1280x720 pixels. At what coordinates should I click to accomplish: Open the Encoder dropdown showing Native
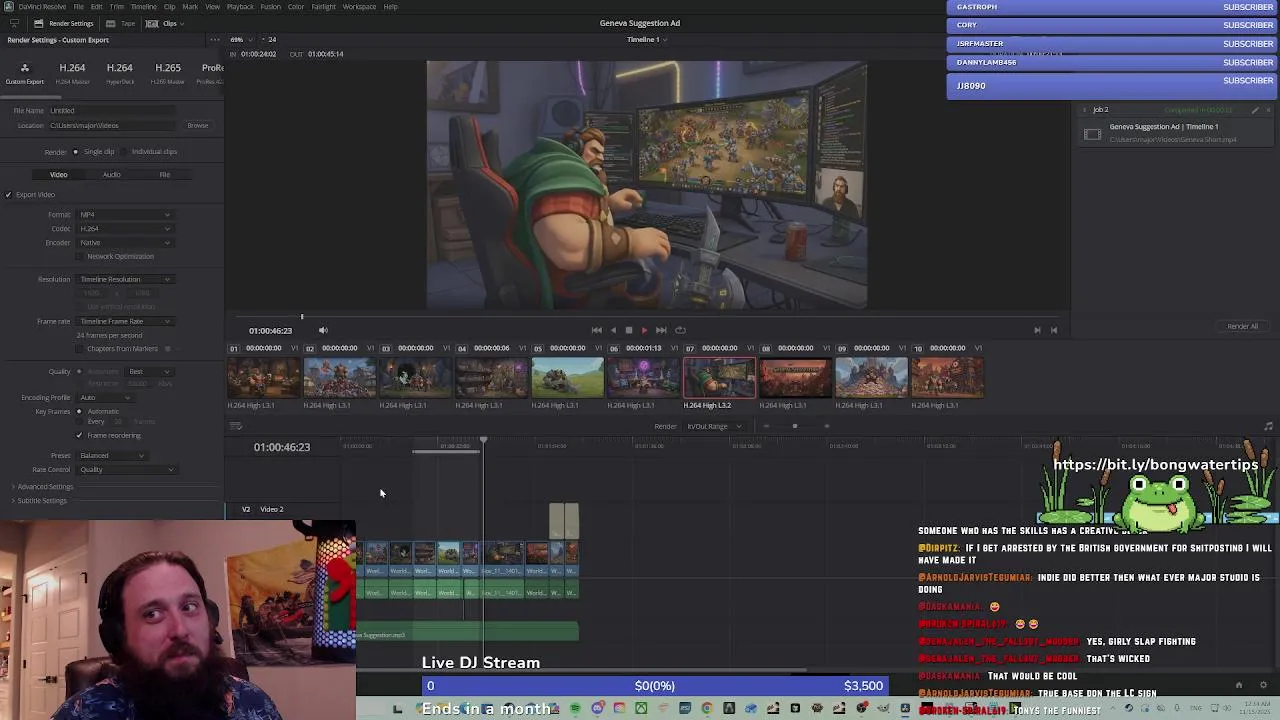125,243
